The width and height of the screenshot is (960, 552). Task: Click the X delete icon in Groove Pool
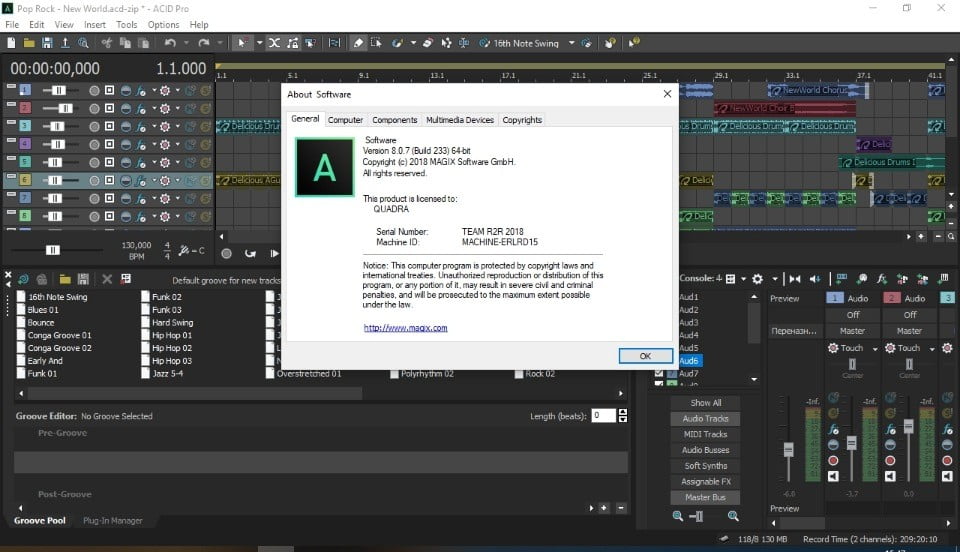coord(107,279)
